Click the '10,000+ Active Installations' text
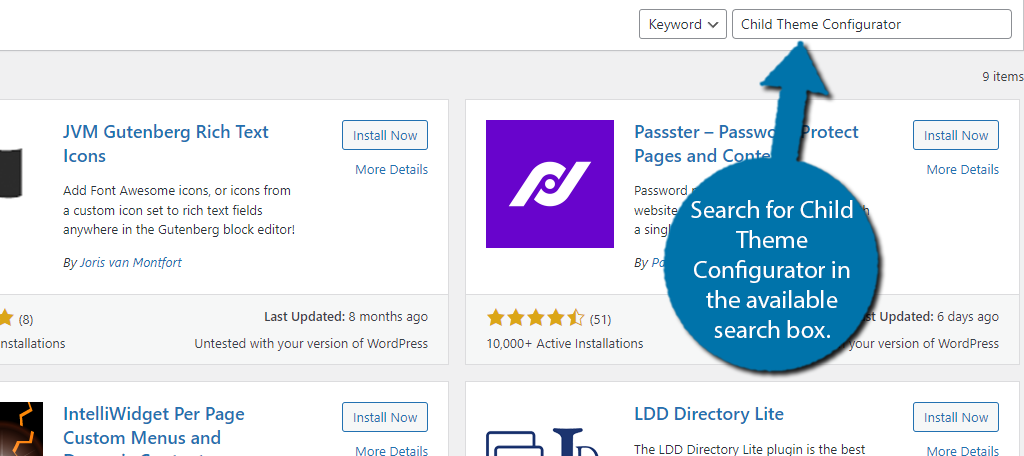 (x=565, y=344)
